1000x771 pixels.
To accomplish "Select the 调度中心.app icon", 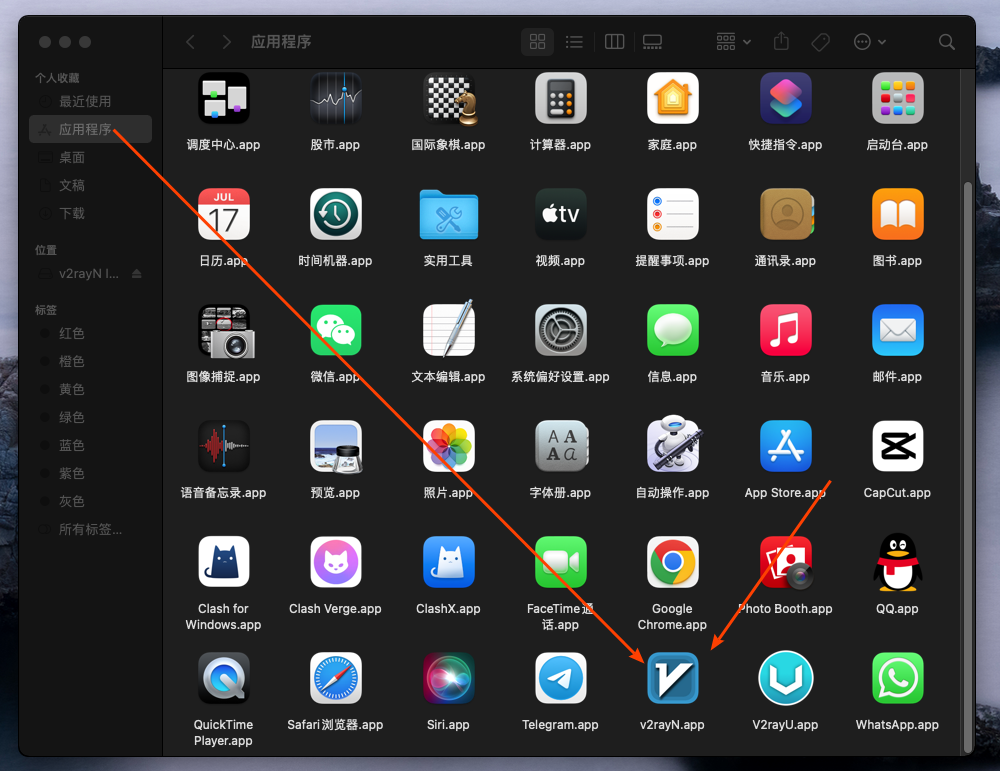I will 223,98.
